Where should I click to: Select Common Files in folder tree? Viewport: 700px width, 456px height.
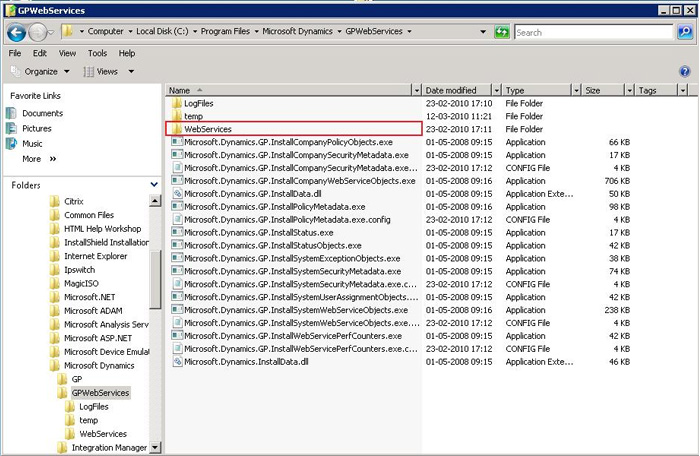(89, 215)
